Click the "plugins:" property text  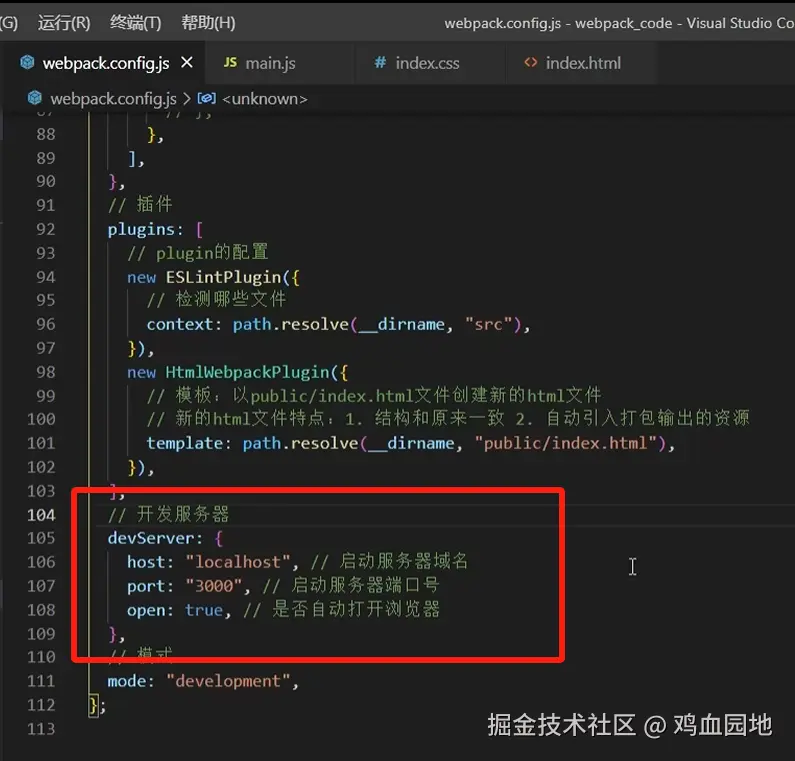click(x=145, y=230)
